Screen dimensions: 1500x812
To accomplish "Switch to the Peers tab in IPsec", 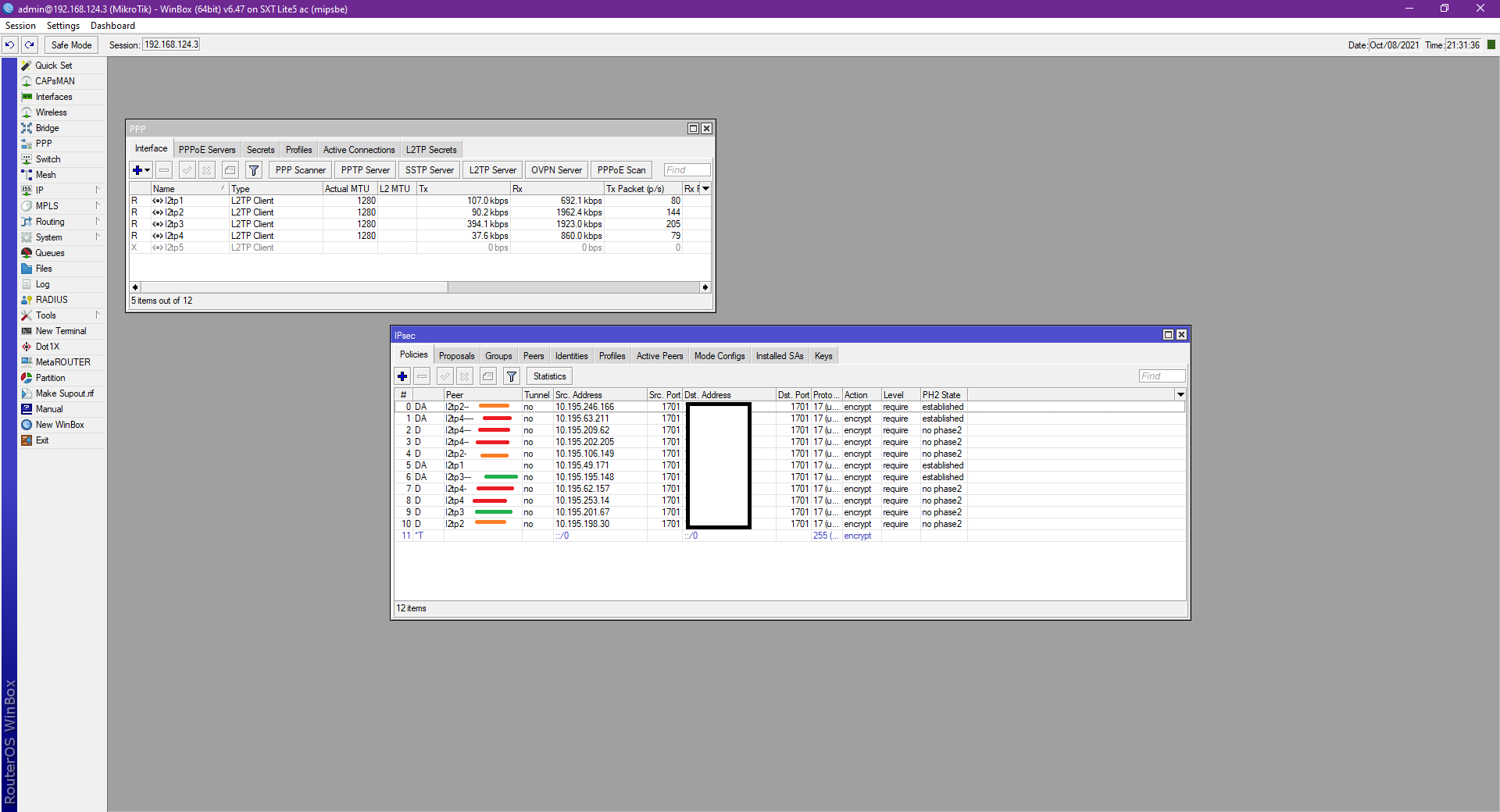I will pyautogui.click(x=534, y=356).
